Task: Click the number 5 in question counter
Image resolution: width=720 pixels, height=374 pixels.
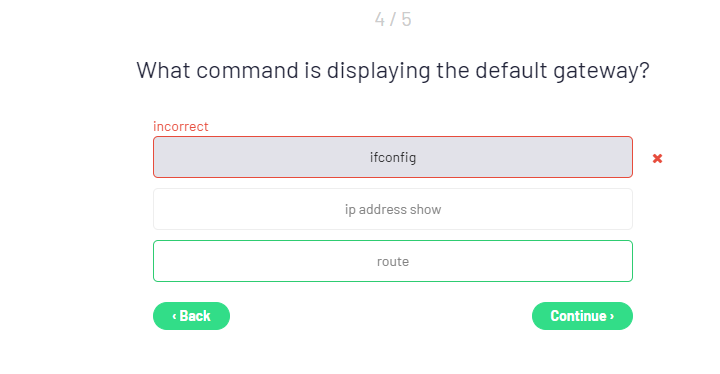Action: (406, 19)
